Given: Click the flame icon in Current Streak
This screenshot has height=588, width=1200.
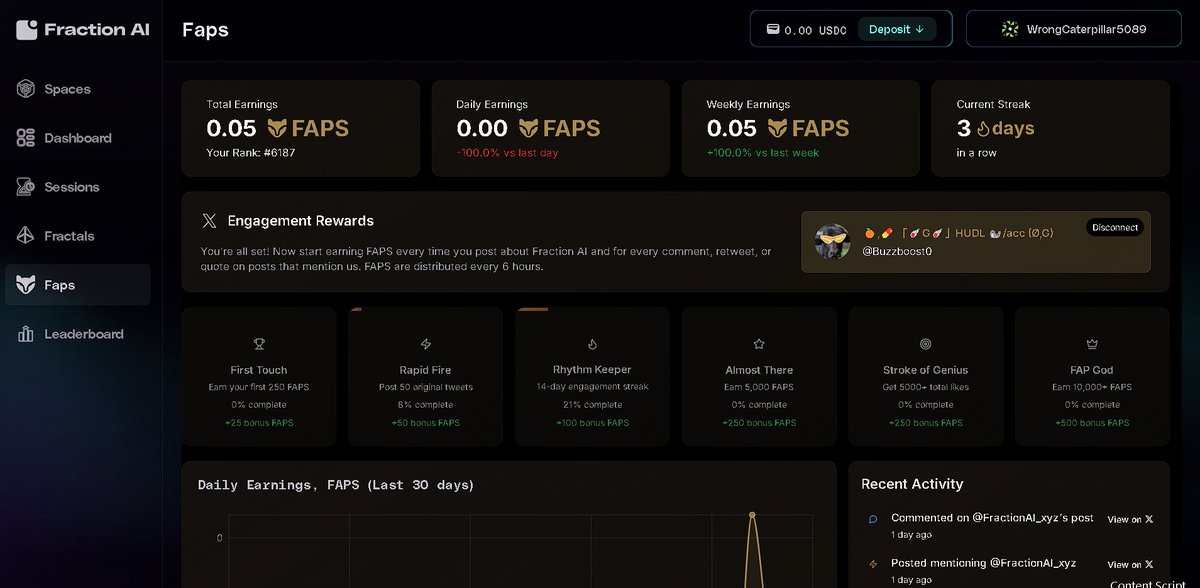Looking at the screenshot, I should pos(982,129).
